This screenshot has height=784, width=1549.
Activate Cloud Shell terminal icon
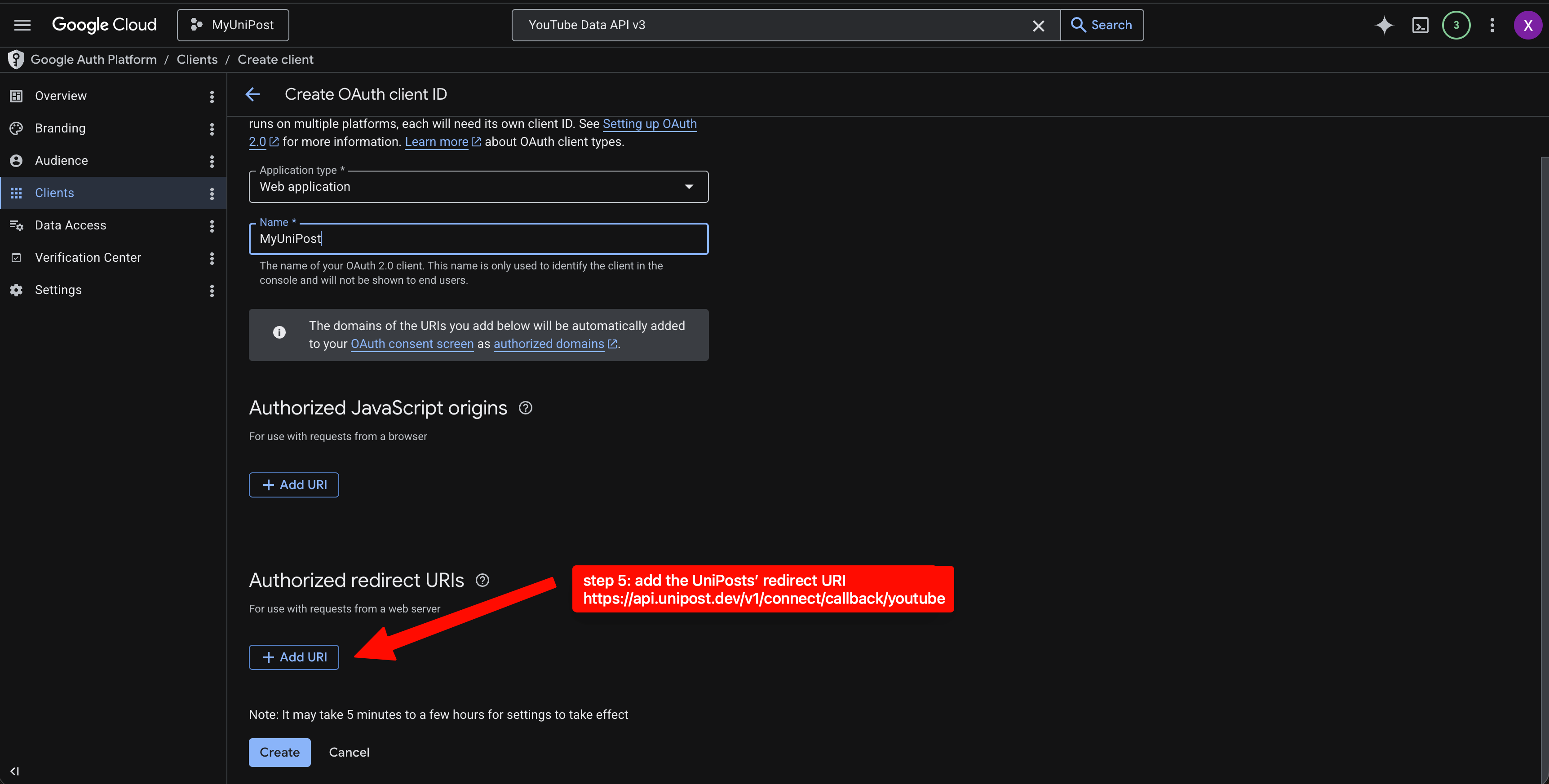[1420, 25]
